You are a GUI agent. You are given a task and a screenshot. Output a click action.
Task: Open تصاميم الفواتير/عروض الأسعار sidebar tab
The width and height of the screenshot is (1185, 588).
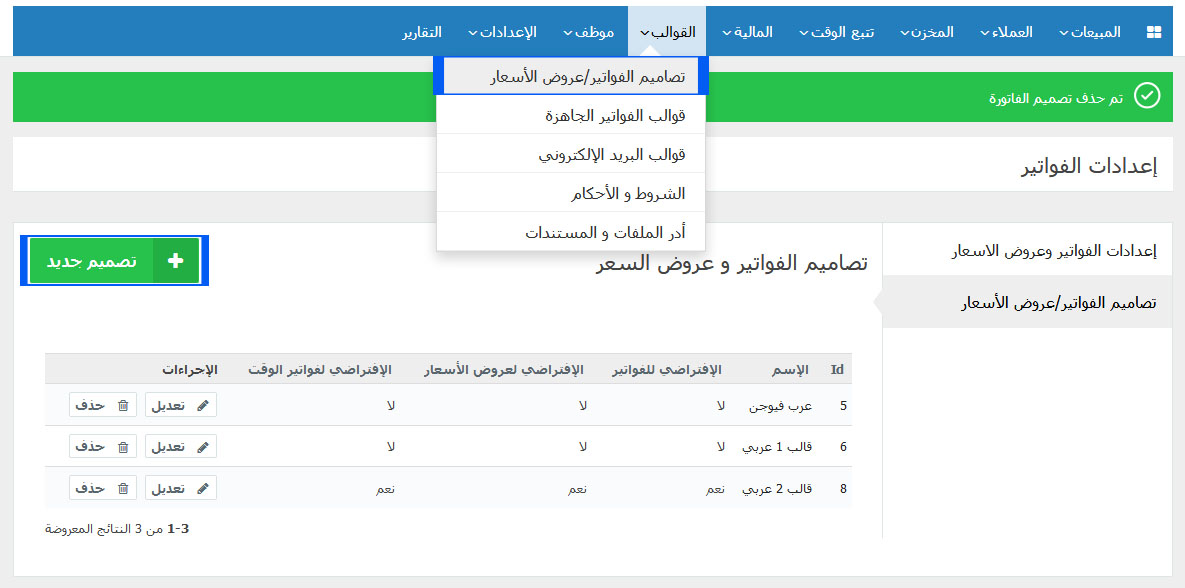(1028, 302)
